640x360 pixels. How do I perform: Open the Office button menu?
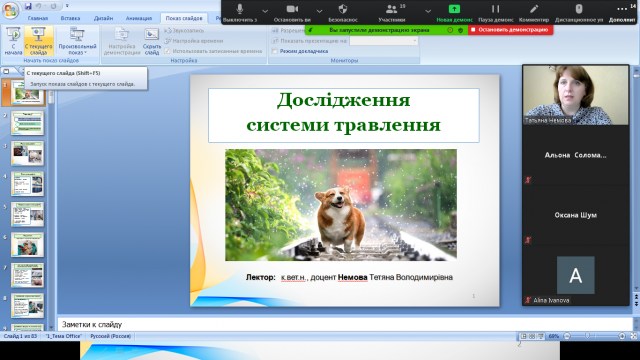pos(10,10)
